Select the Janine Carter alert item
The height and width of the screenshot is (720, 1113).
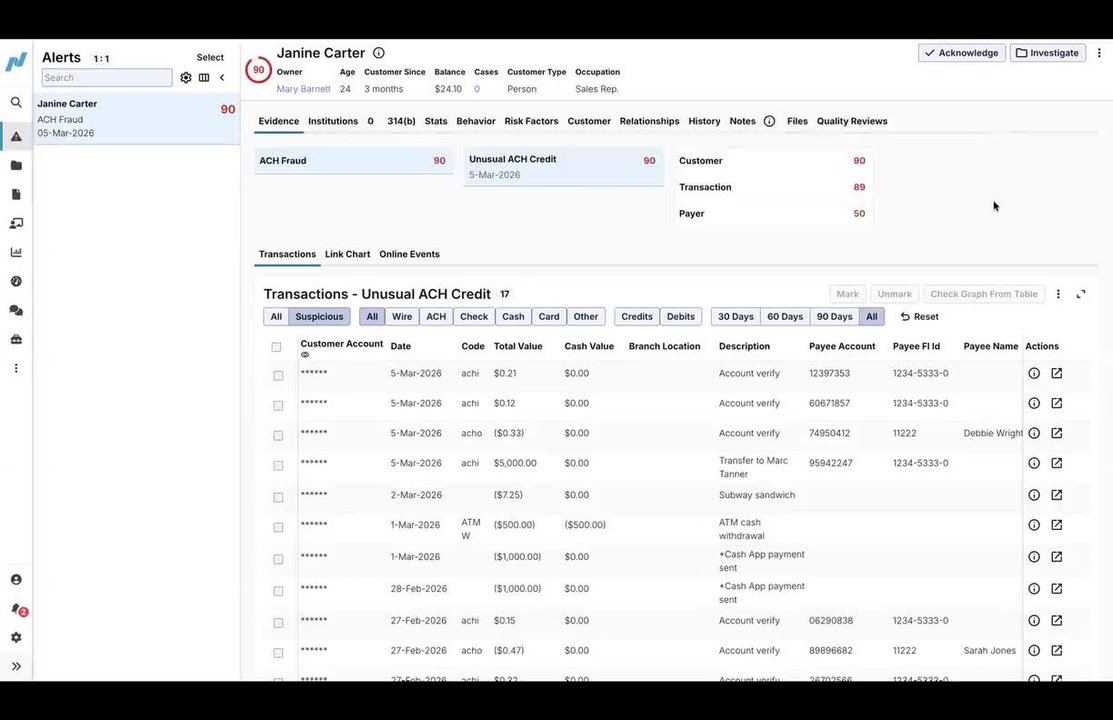coord(136,119)
